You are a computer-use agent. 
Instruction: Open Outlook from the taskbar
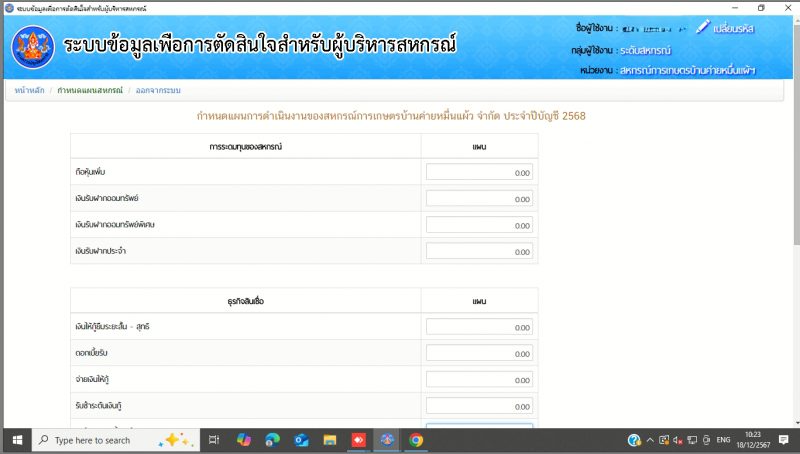(x=301, y=440)
